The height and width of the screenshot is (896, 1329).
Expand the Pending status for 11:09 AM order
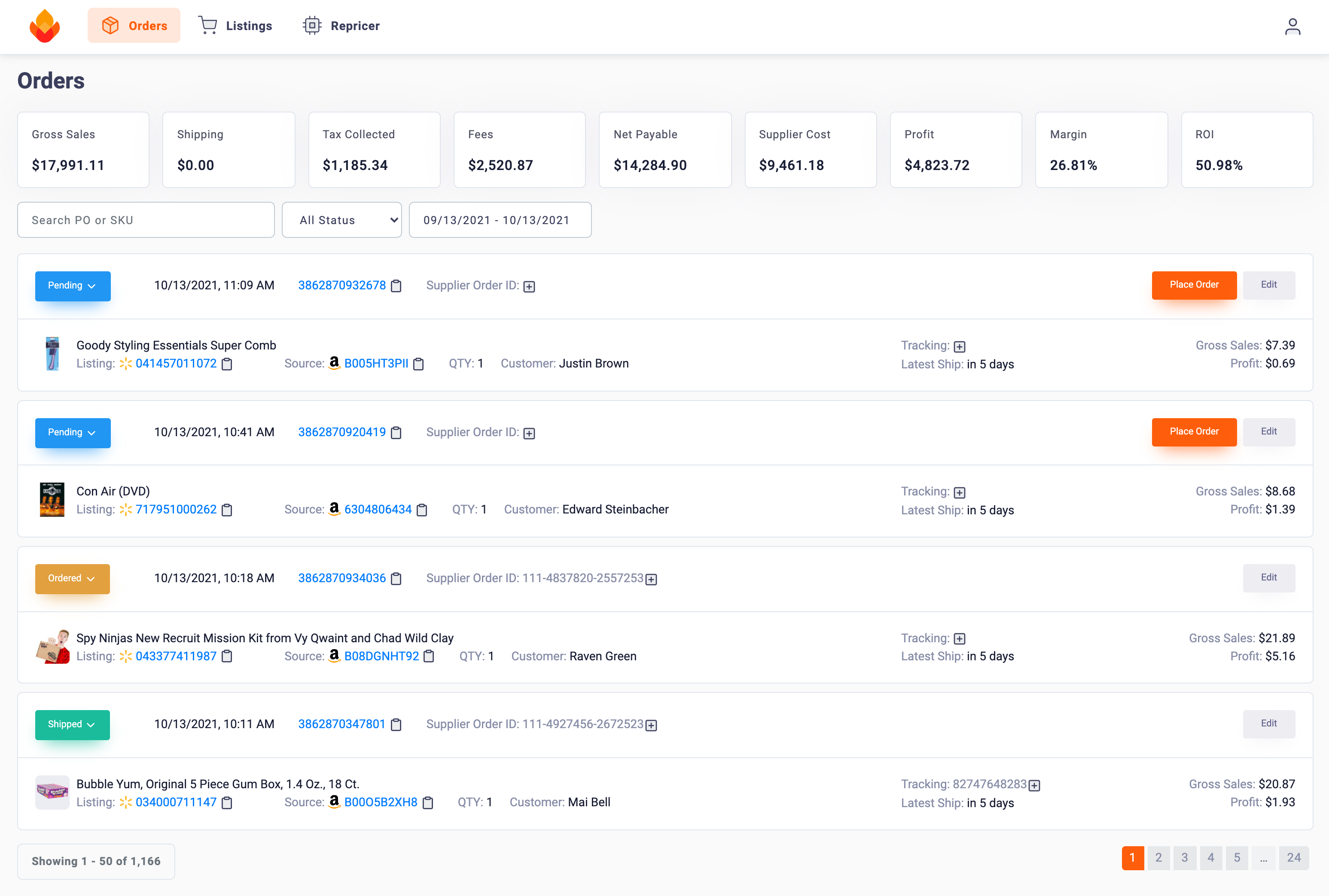pos(73,286)
